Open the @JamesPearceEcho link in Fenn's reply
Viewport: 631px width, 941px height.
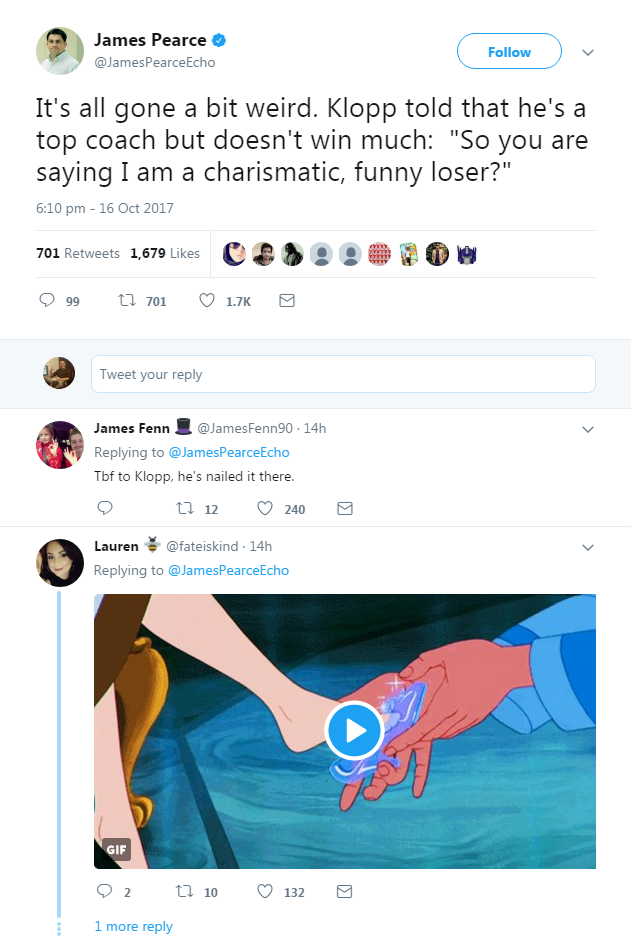pyautogui.click(x=229, y=452)
